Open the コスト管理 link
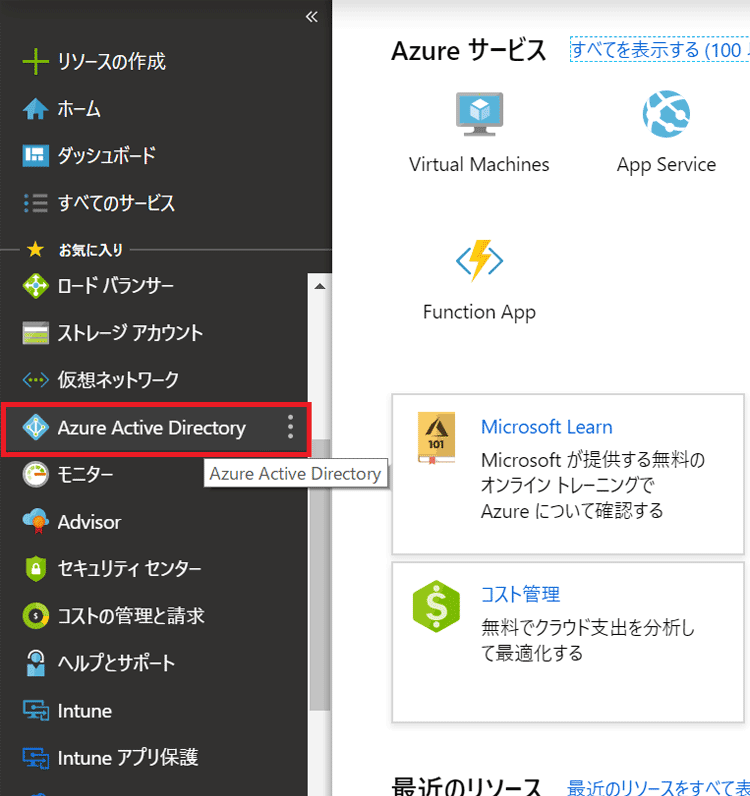Screen dimensions: 750x796 tap(520, 594)
